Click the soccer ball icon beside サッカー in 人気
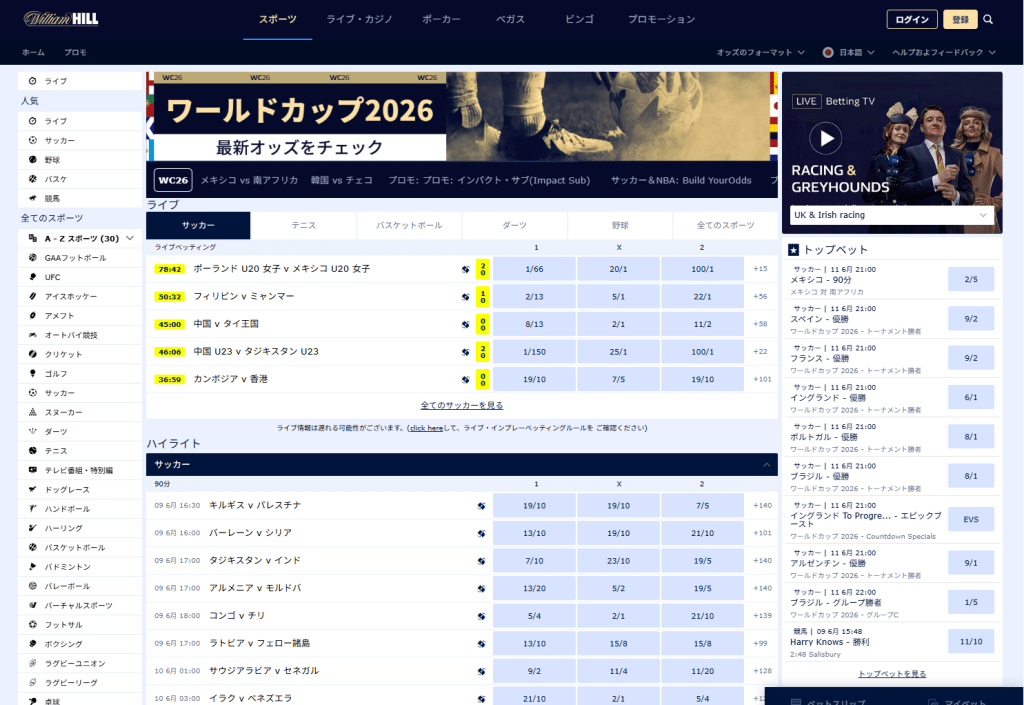The image size is (1024, 705). 33,140
